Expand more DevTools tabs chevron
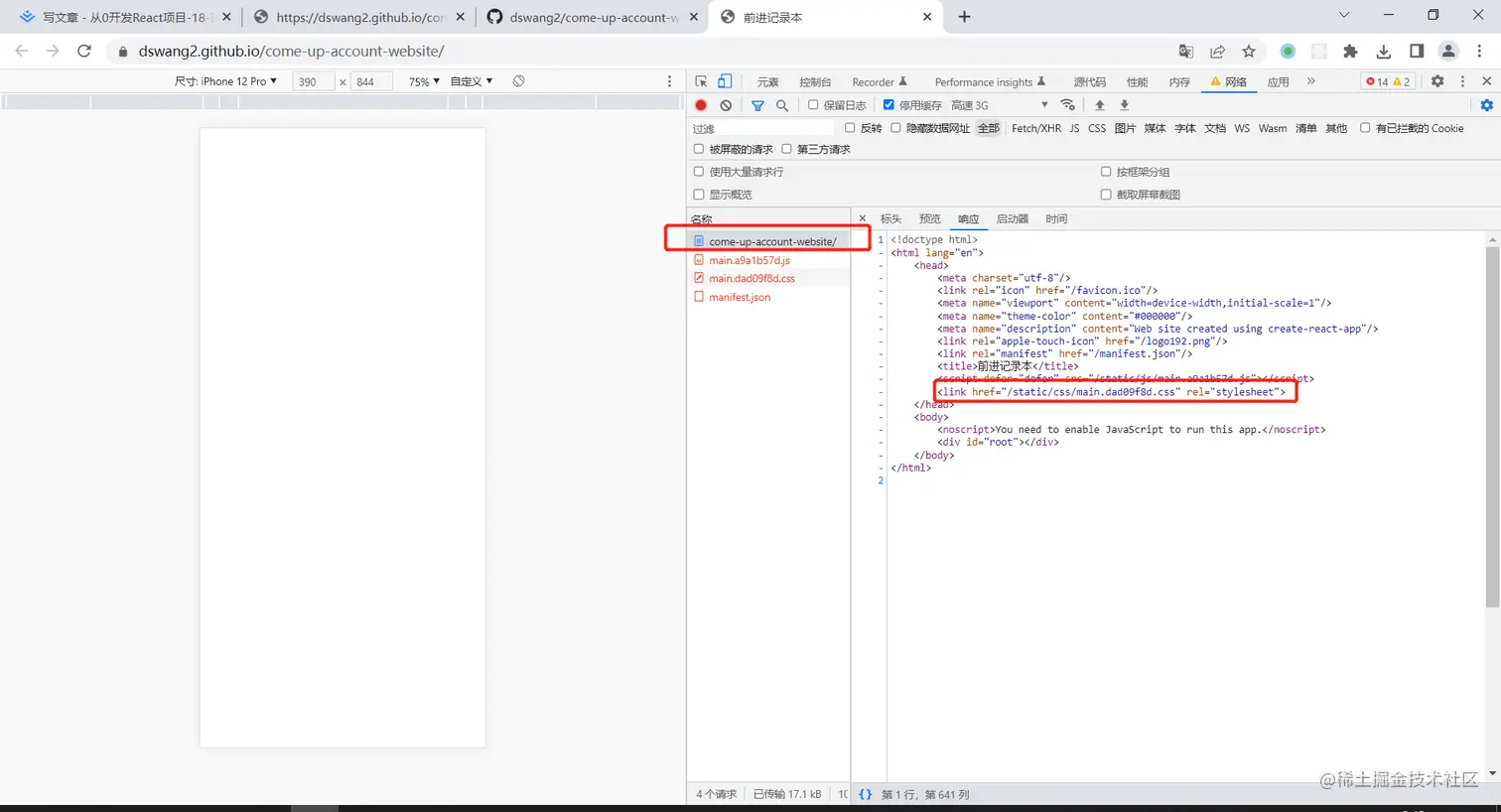The width and height of the screenshot is (1501, 812). click(x=1311, y=81)
